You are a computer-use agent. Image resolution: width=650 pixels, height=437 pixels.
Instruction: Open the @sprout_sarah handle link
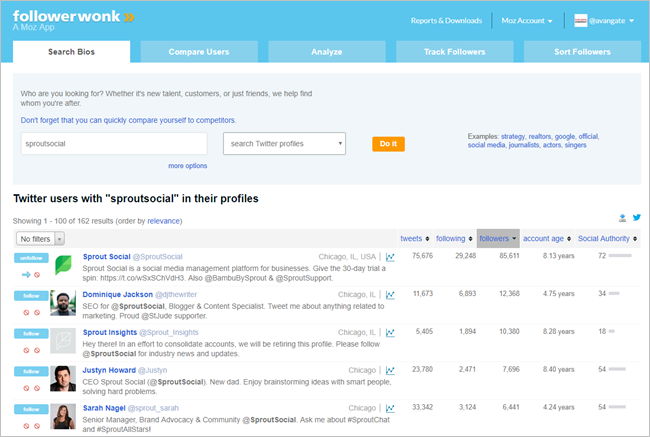pos(153,408)
